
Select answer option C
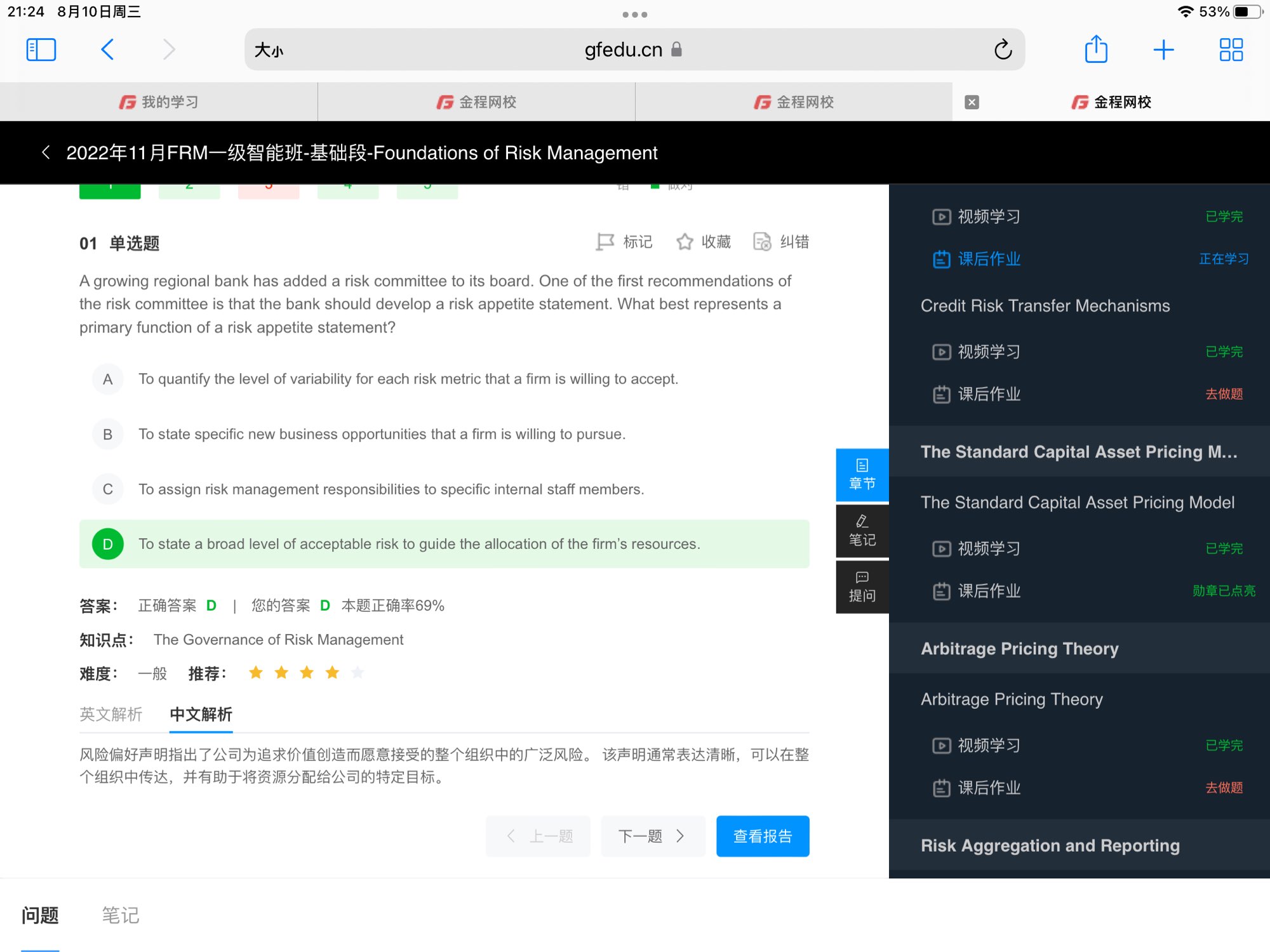108,489
